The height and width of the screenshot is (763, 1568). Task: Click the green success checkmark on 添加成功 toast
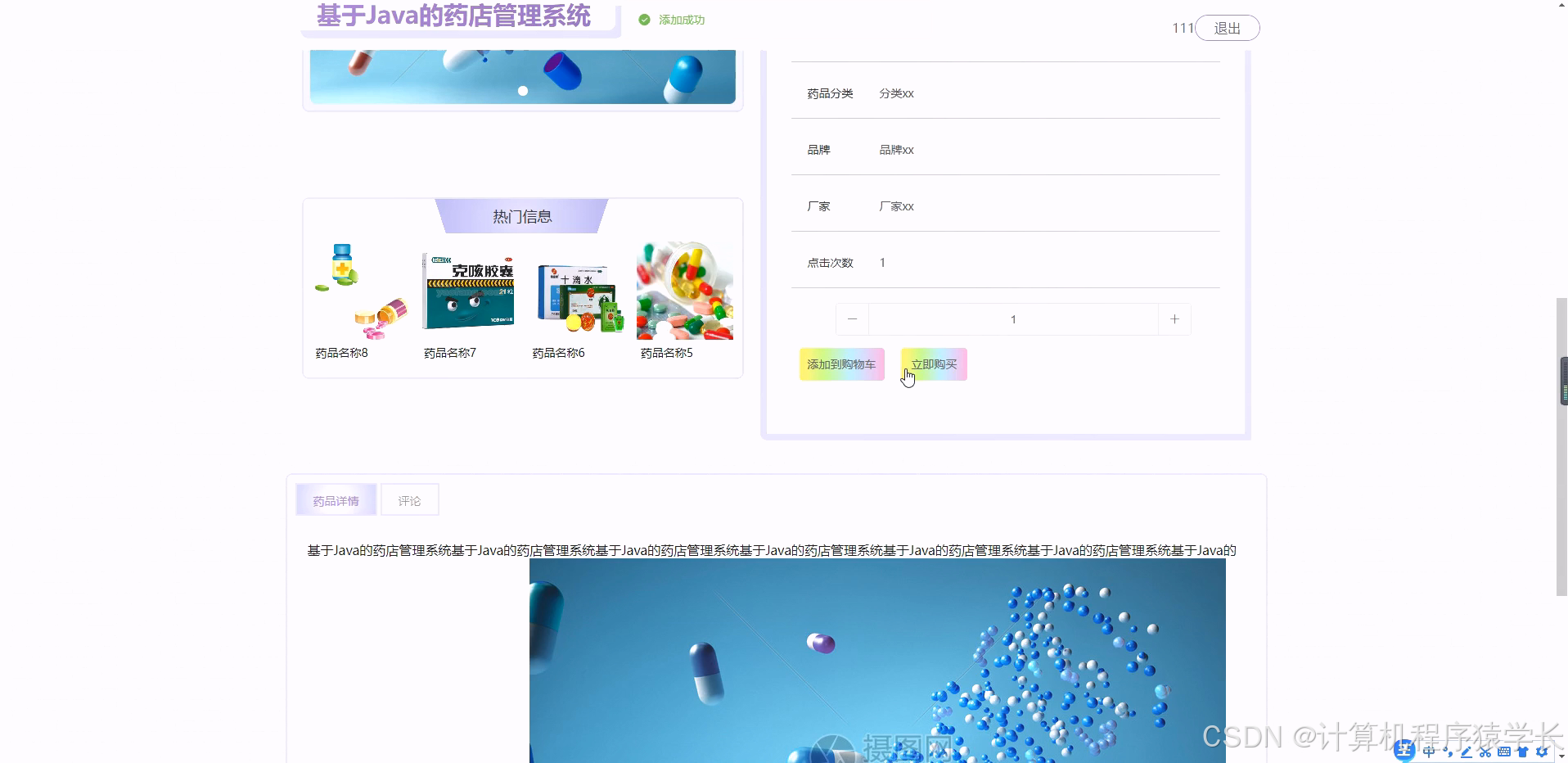(x=645, y=19)
